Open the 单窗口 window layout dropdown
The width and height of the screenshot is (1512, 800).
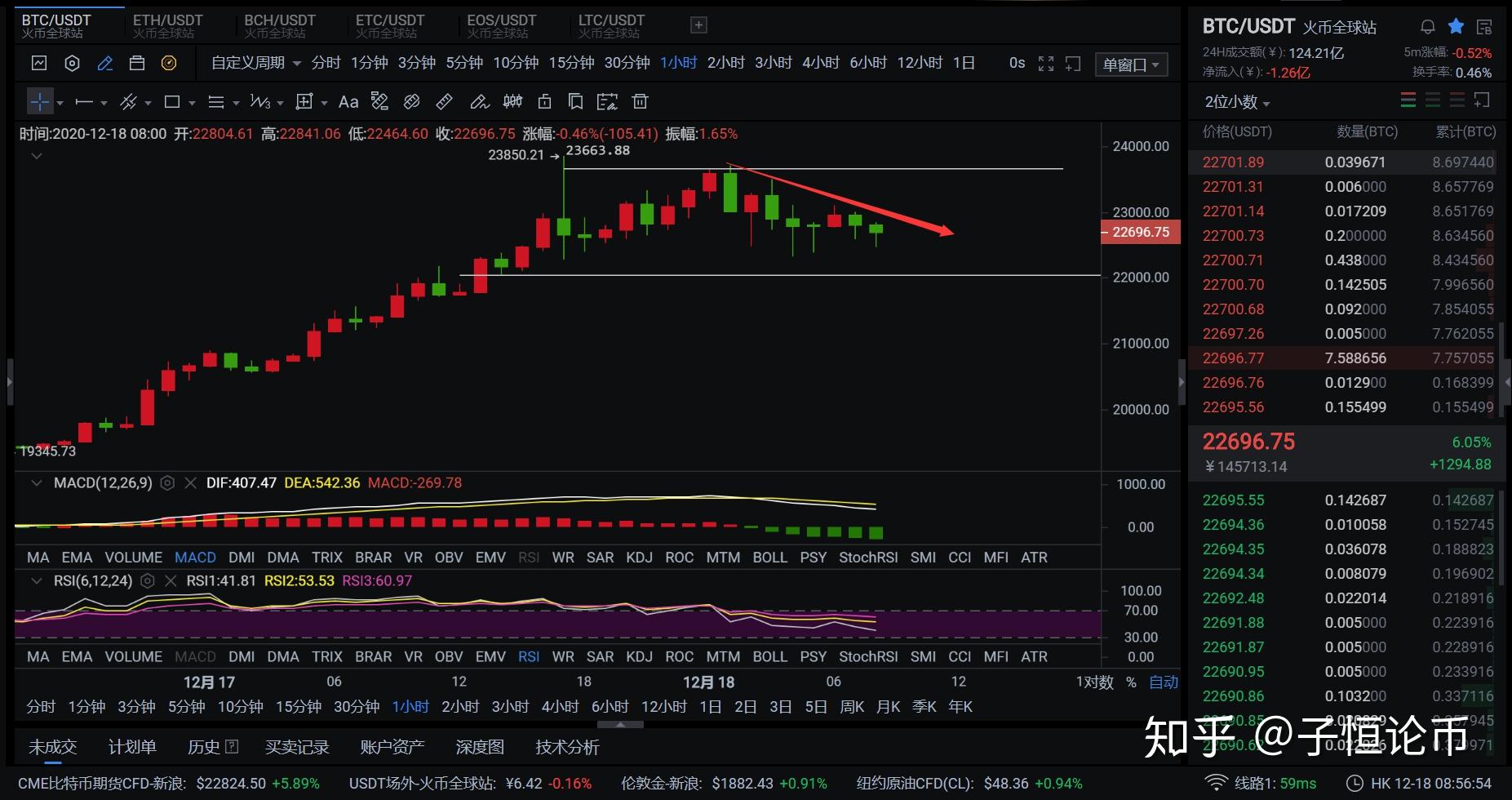[1131, 64]
